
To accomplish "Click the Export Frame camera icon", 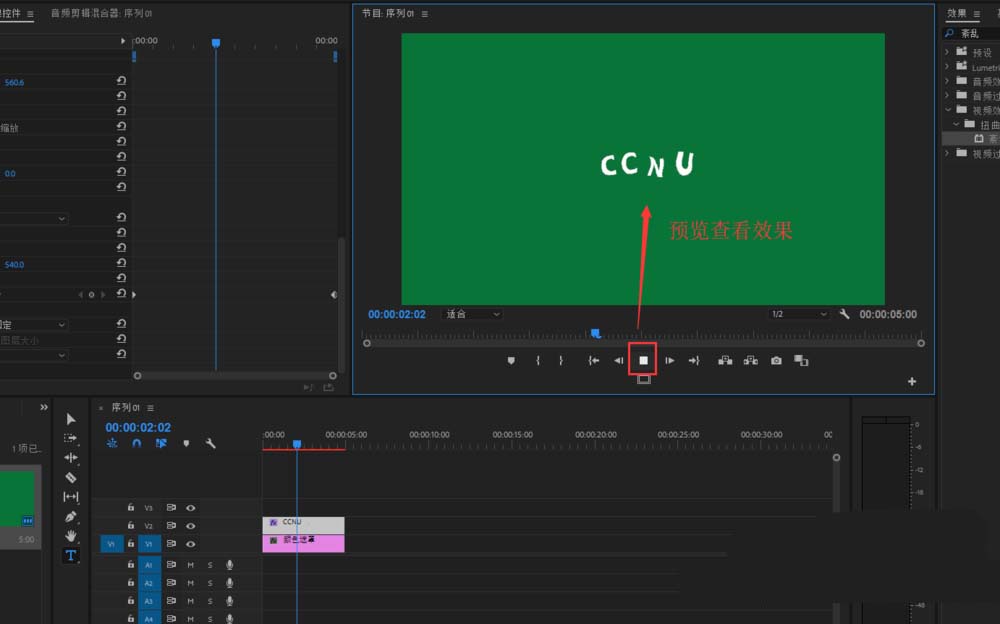I will click(775, 360).
